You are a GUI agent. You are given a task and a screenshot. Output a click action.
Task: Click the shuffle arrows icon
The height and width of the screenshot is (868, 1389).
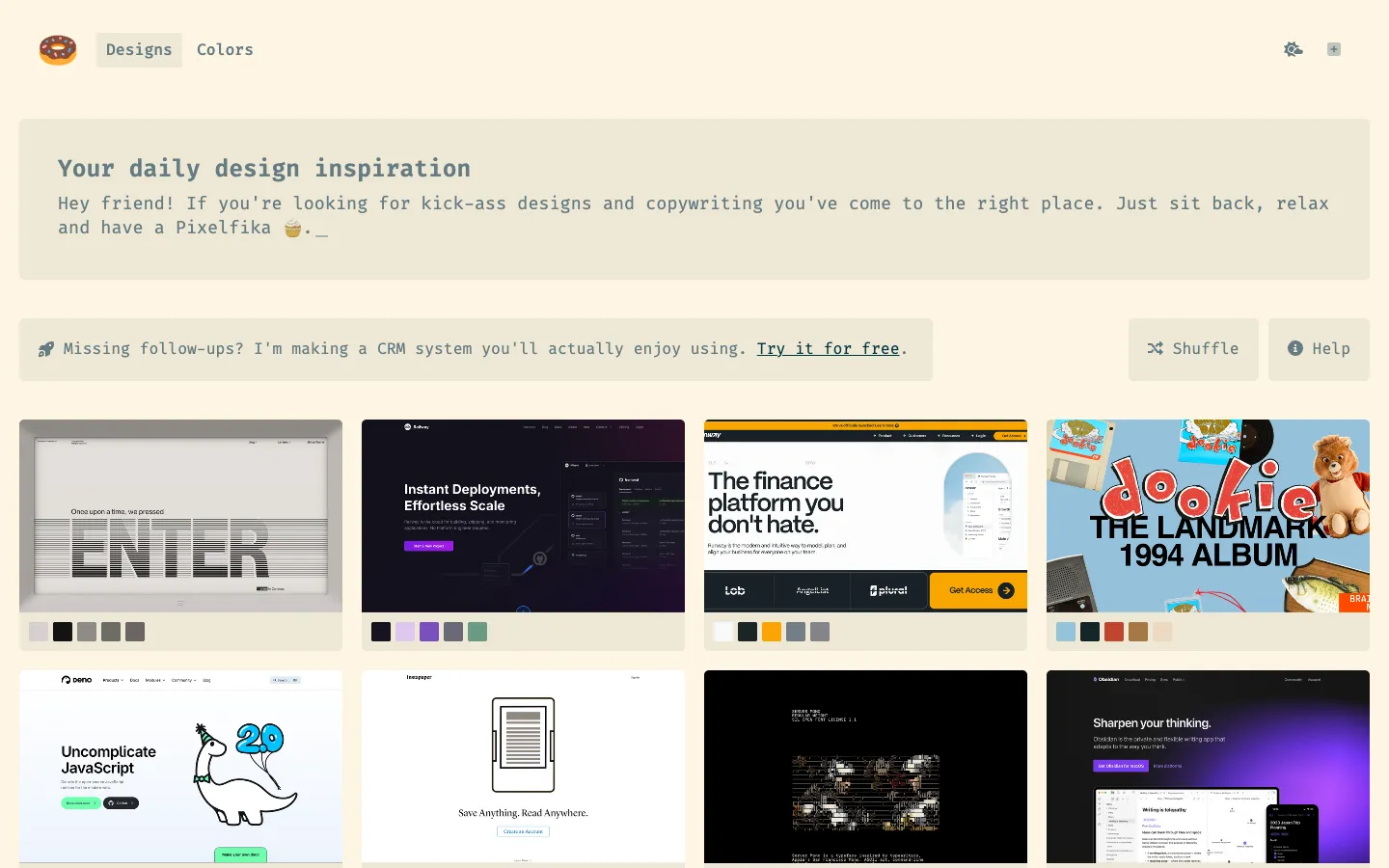(1156, 349)
